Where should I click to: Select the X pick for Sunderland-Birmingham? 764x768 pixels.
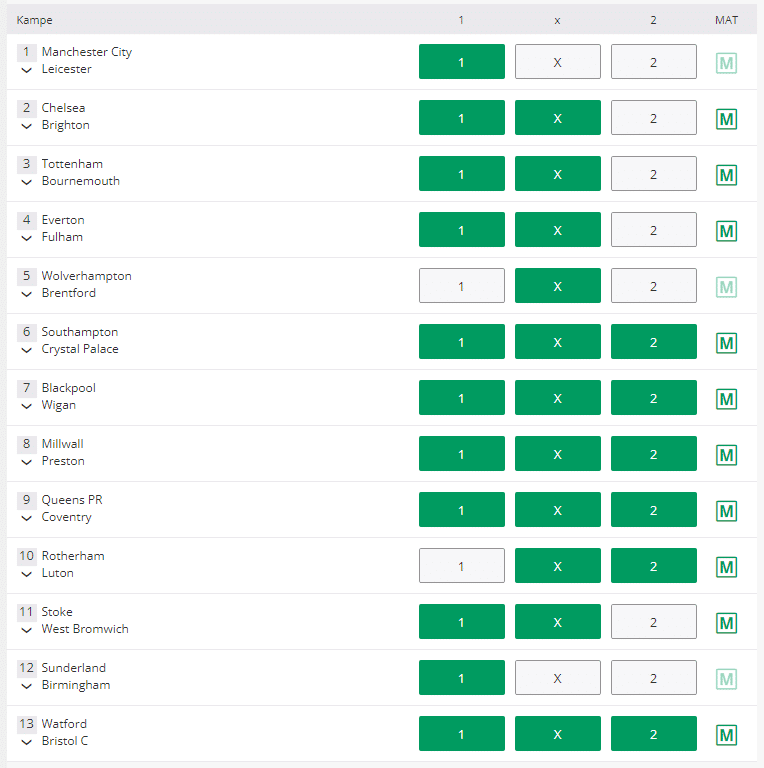[557, 678]
